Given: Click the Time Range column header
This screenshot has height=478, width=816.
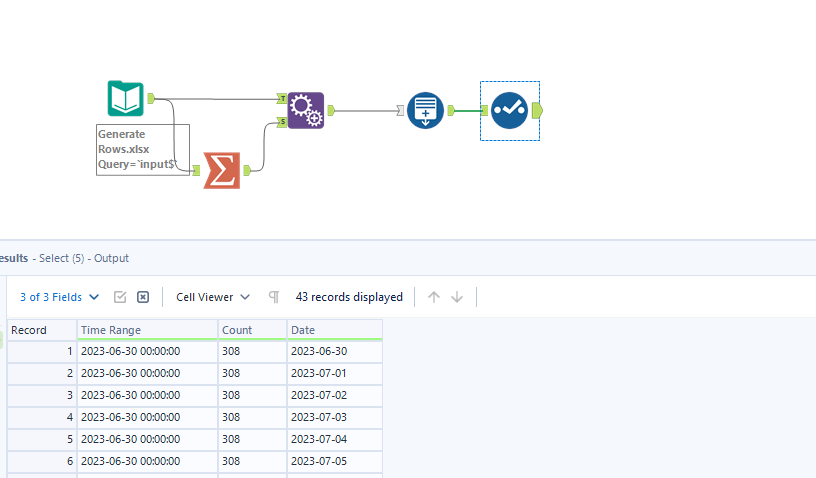Looking at the screenshot, I should (x=147, y=330).
